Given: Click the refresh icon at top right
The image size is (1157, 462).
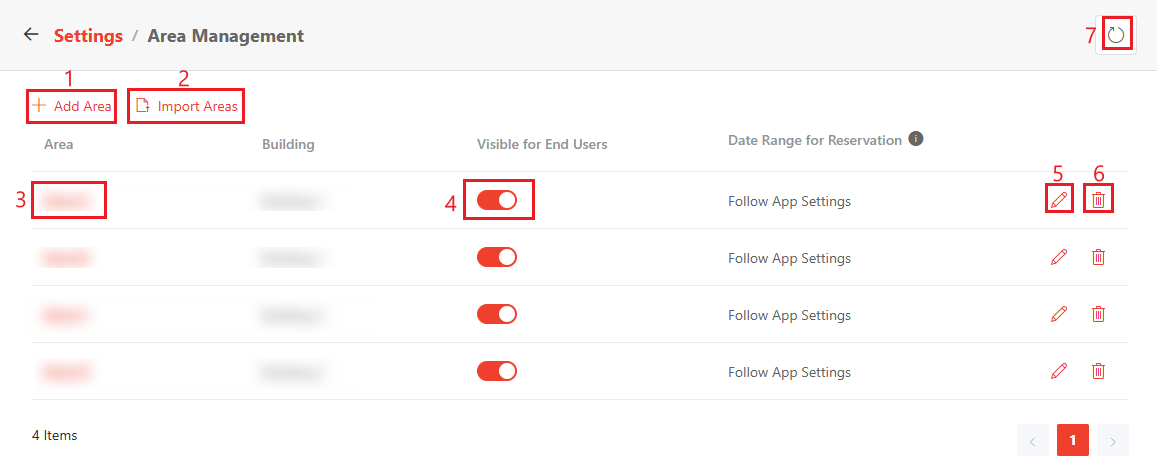Looking at the screenshot, I should pyautogui.click(x=1117, y=35).
